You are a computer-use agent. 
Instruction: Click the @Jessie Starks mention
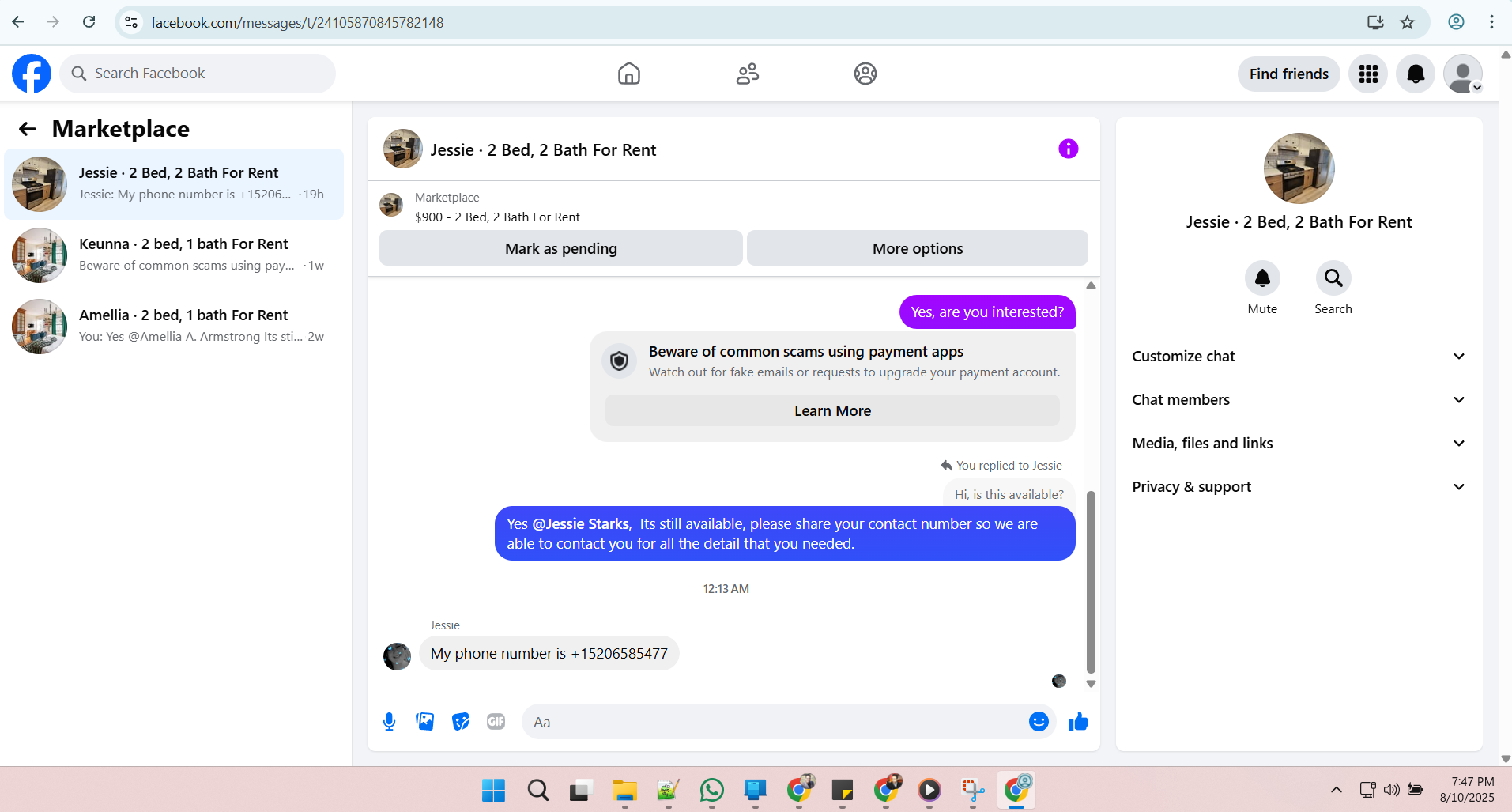[581, 524]
